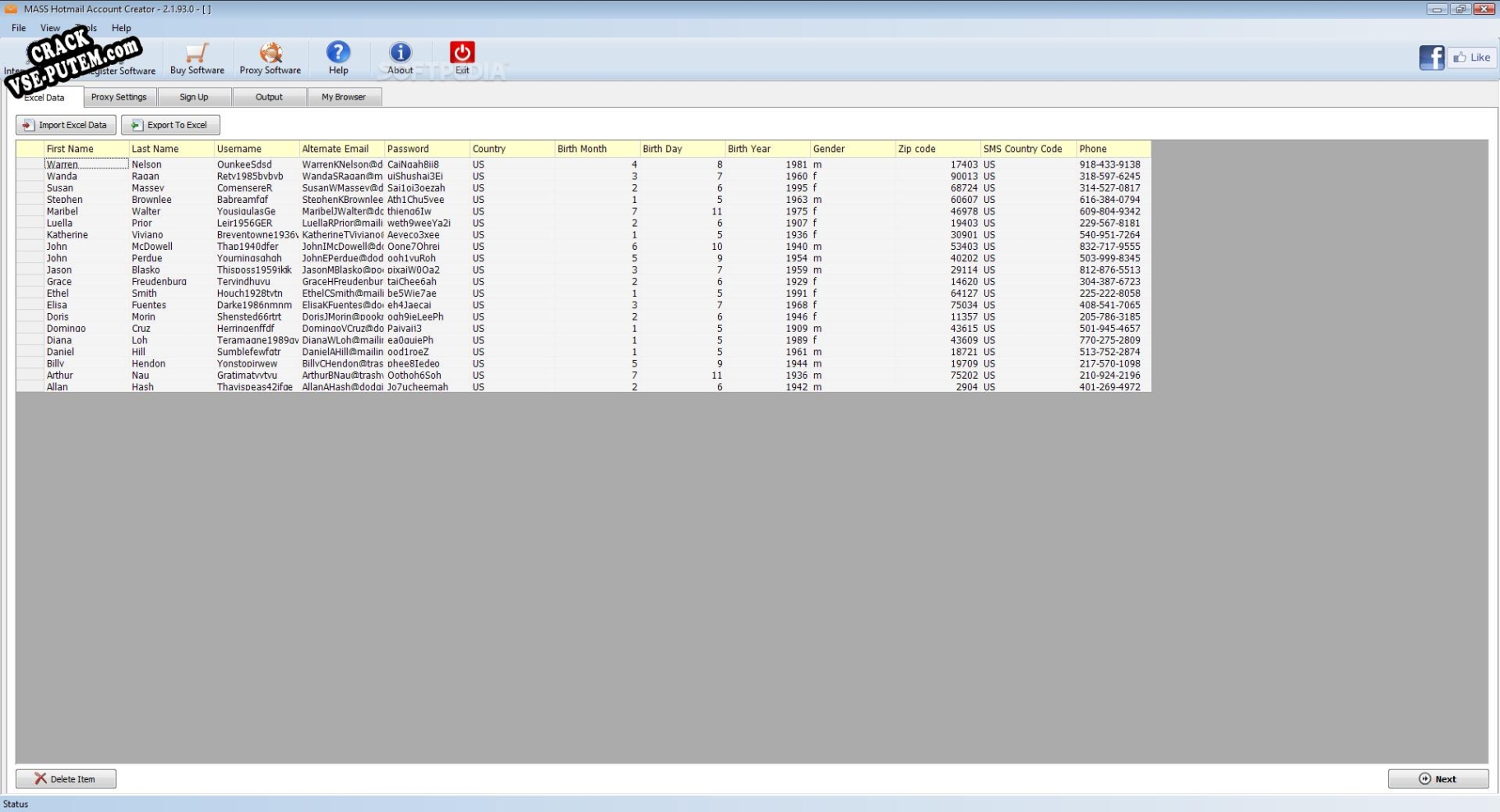Click the Export To Excel button
The width and height of the screenshot is (1500, 812).
coord(170,125)
